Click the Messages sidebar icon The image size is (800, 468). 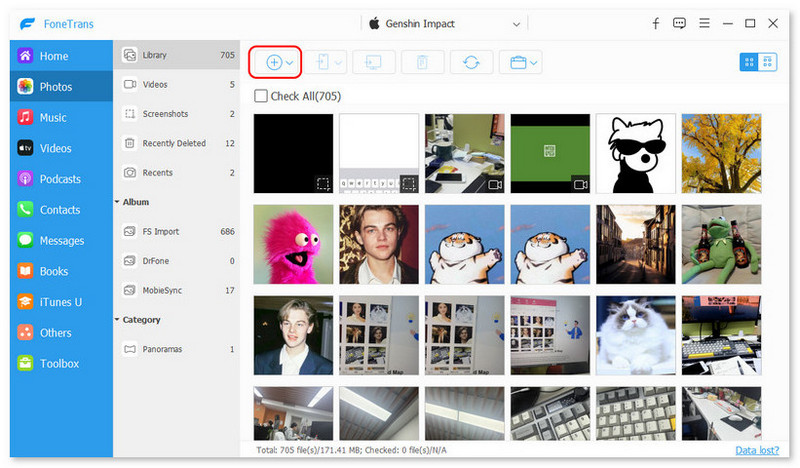[x=25, y=240]
